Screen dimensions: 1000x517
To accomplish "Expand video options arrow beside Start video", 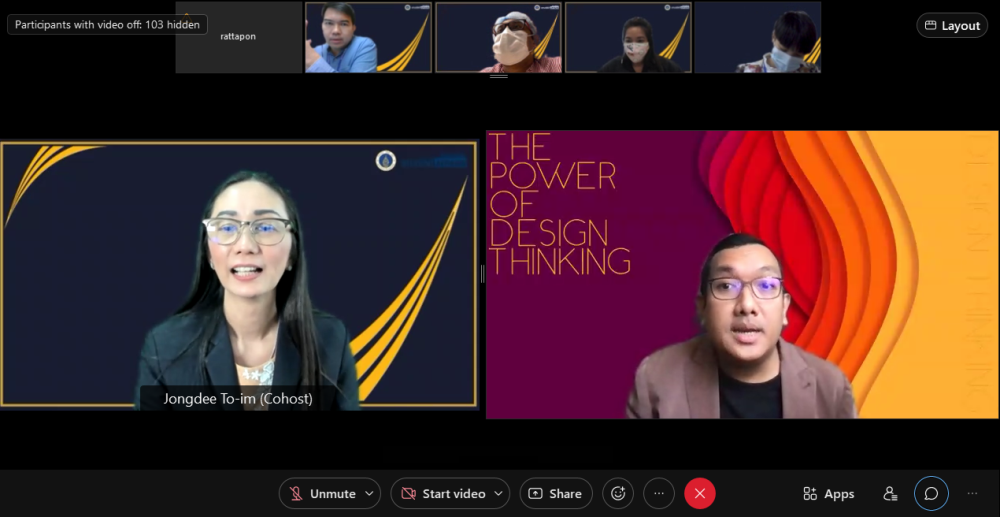I will tap(498, 493).
